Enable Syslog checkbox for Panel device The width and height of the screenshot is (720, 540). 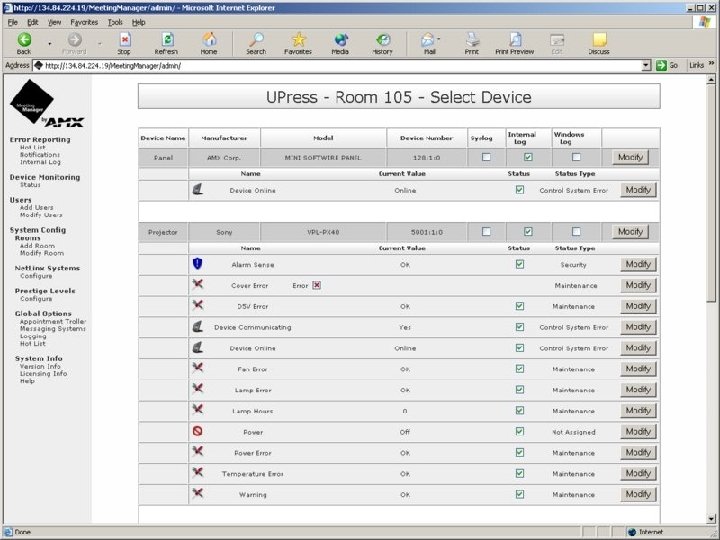tap(486, 157)
